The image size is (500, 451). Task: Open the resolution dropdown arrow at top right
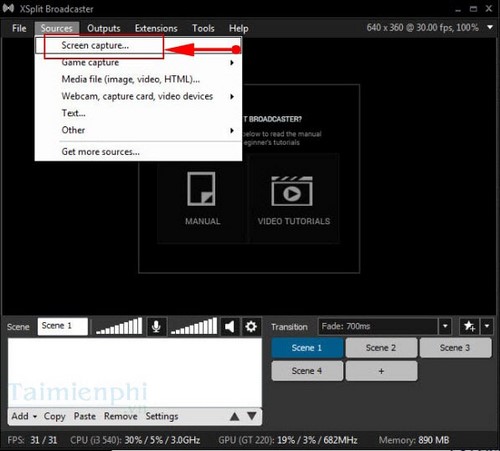pyautogui.click(x=490, y=27)
